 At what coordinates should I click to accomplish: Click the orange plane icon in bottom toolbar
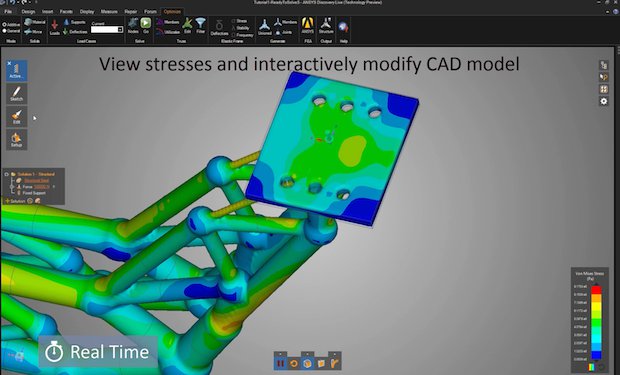coord(321,363)
